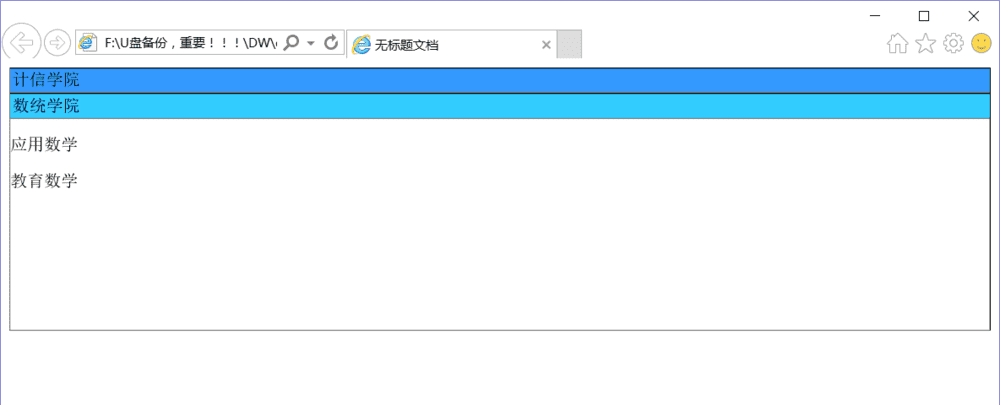Close the 无标题文档 tab

[546, 45]
